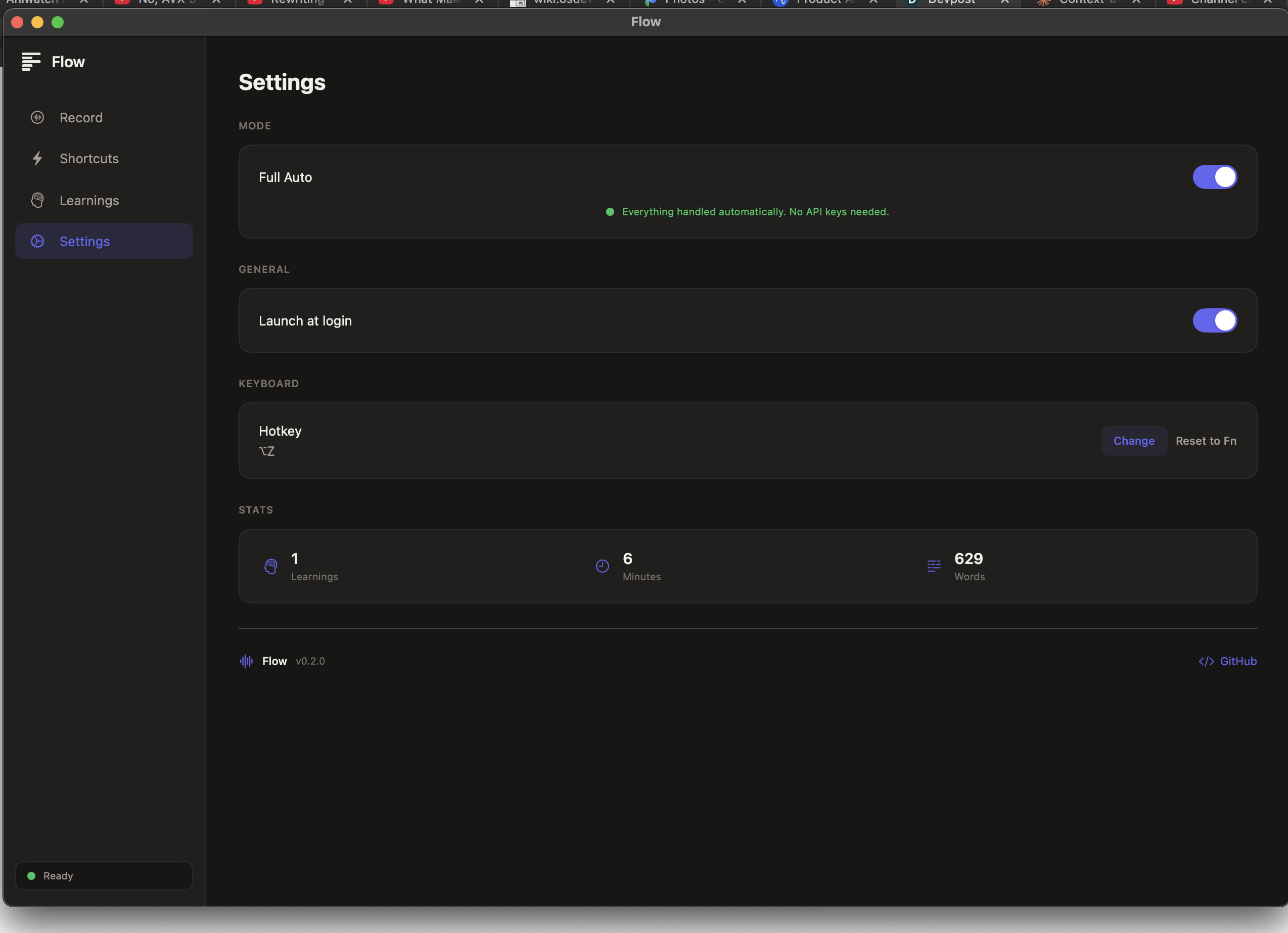Close the Devpost browser tab

[1004, 2]
